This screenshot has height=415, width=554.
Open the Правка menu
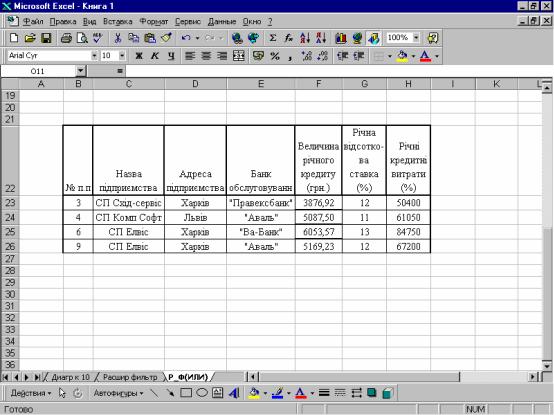[63, 22]
